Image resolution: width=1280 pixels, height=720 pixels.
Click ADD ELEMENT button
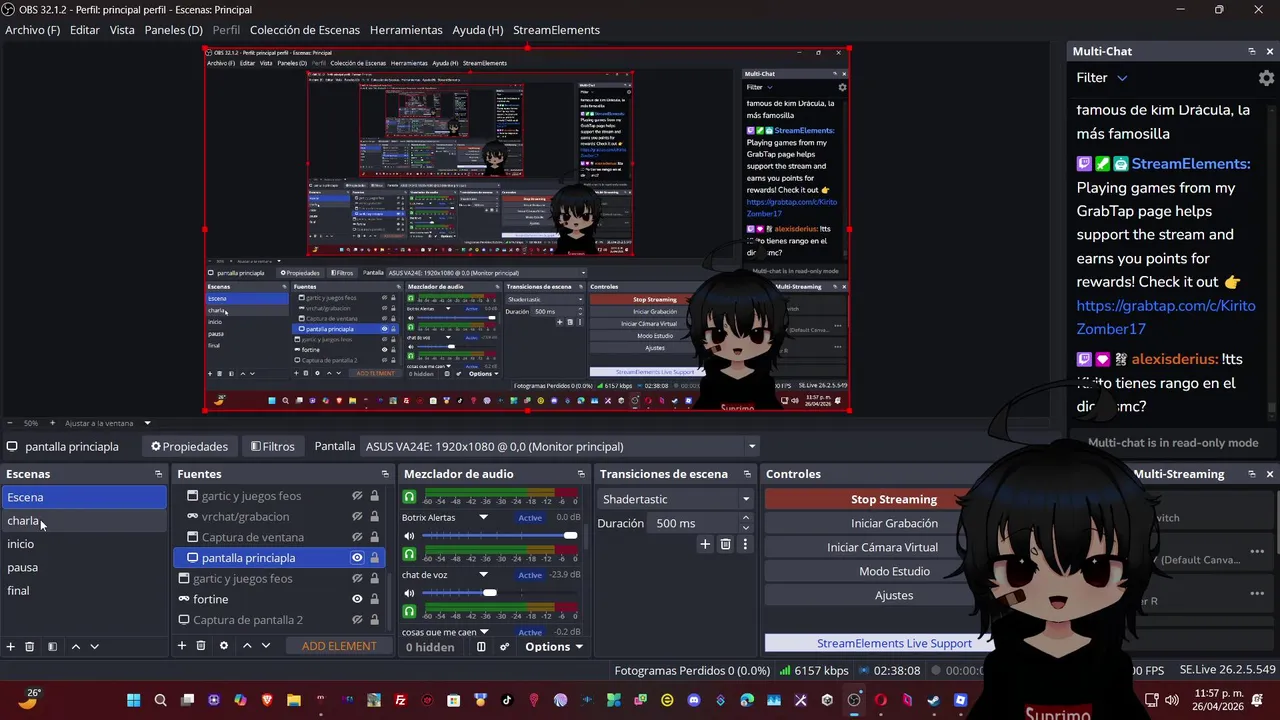[339, 646]
